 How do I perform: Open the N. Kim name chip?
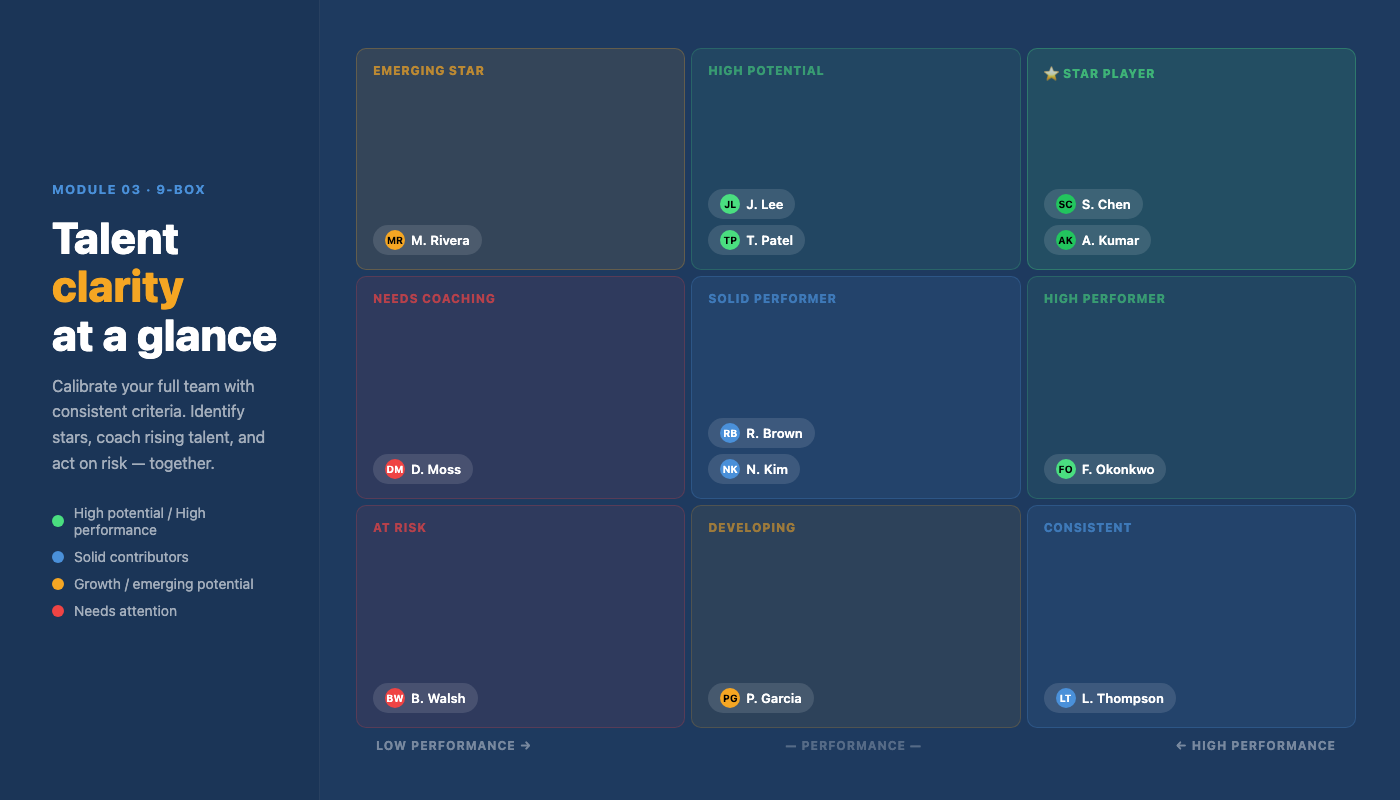pos(754,469)
